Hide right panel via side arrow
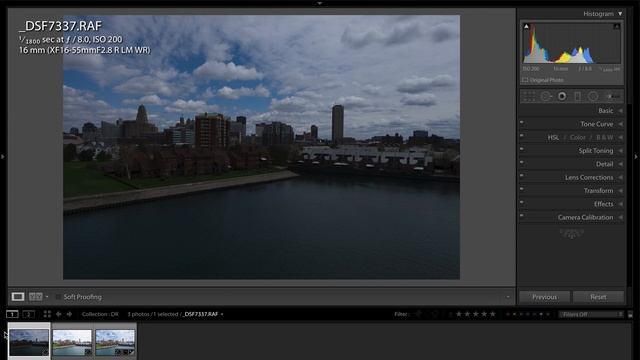This screenshot has width=640, height=360. point(636,156)
